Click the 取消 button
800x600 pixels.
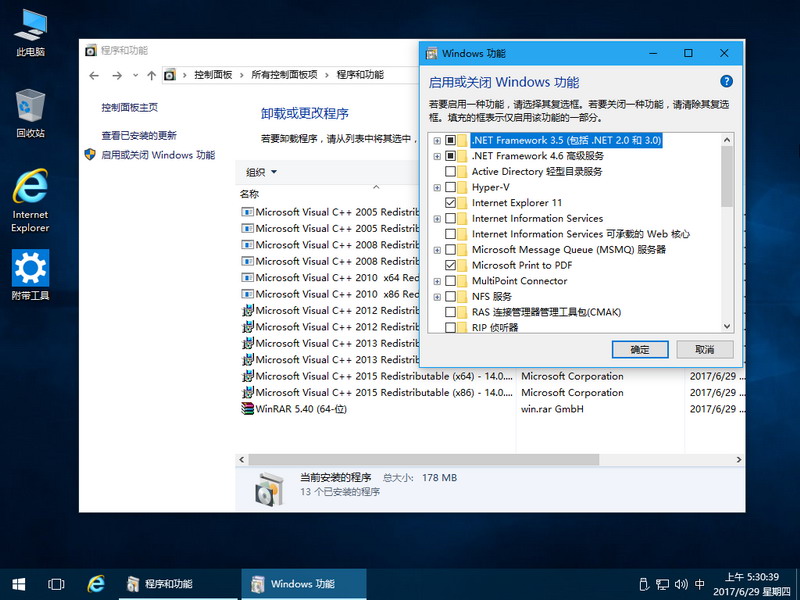pyautogui.click(x=705, y=349)
